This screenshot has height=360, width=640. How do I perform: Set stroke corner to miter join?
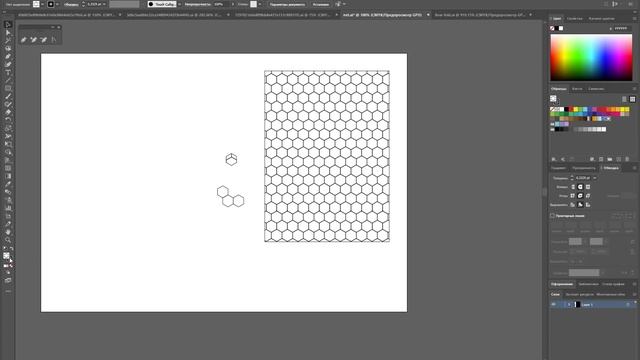point(573,196)
